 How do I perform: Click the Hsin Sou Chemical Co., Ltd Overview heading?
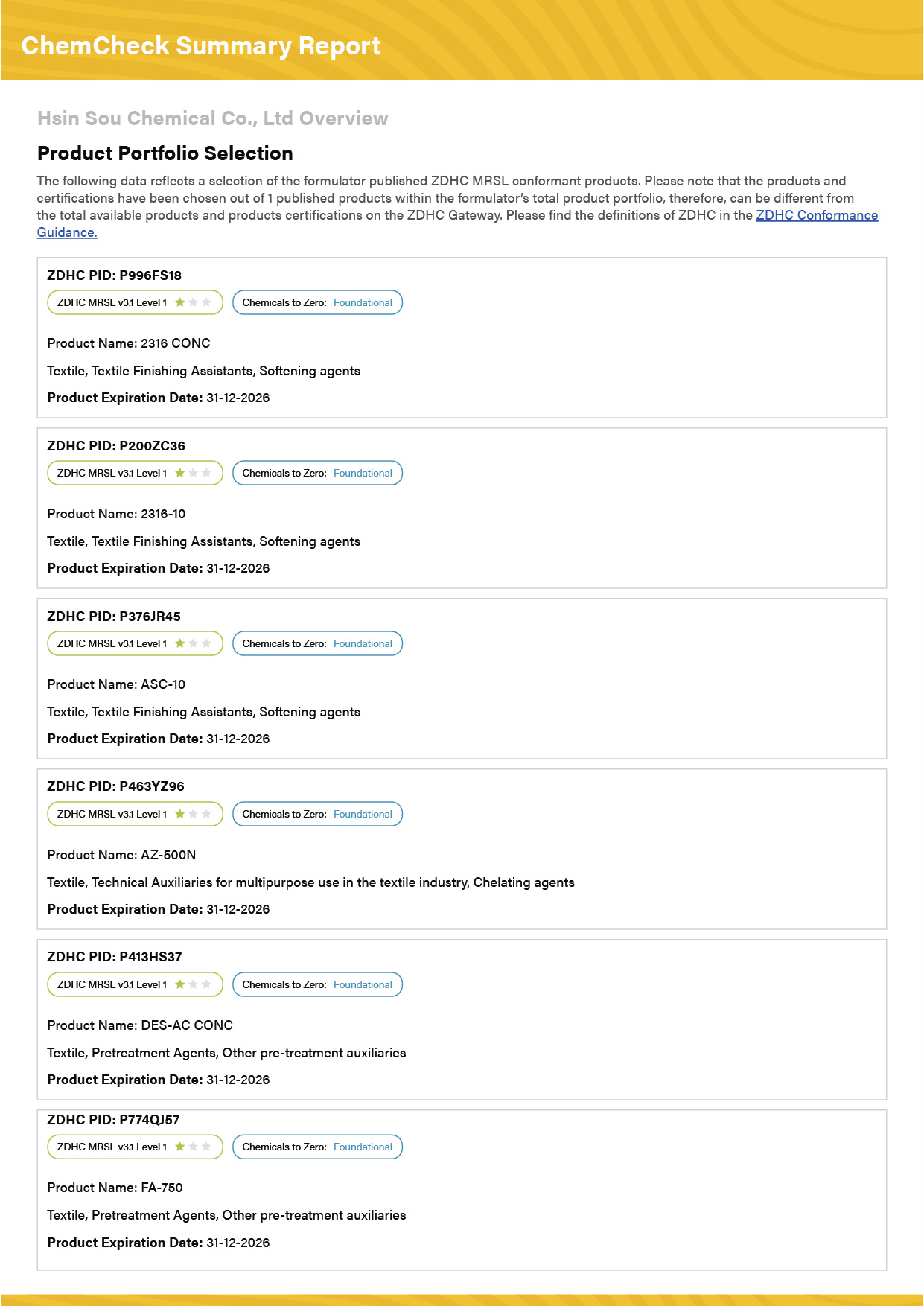coord(213,118)
